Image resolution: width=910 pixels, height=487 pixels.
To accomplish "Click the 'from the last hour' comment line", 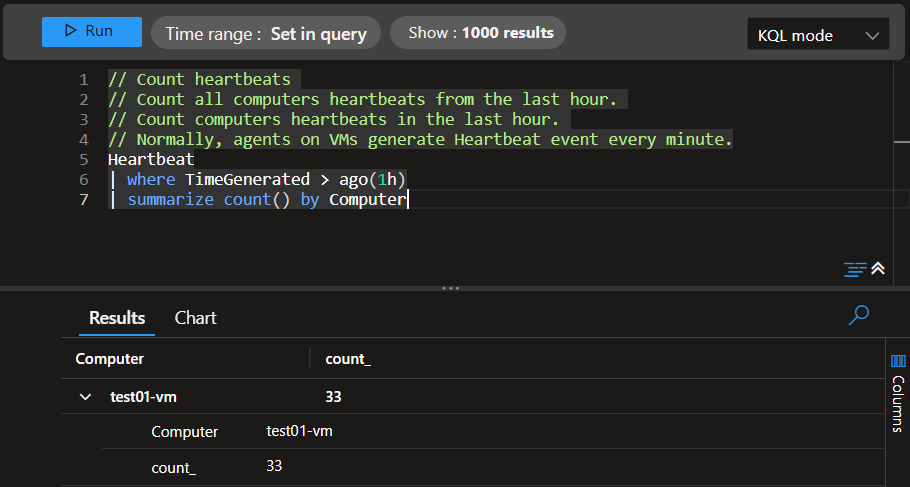I will (362, 99).
